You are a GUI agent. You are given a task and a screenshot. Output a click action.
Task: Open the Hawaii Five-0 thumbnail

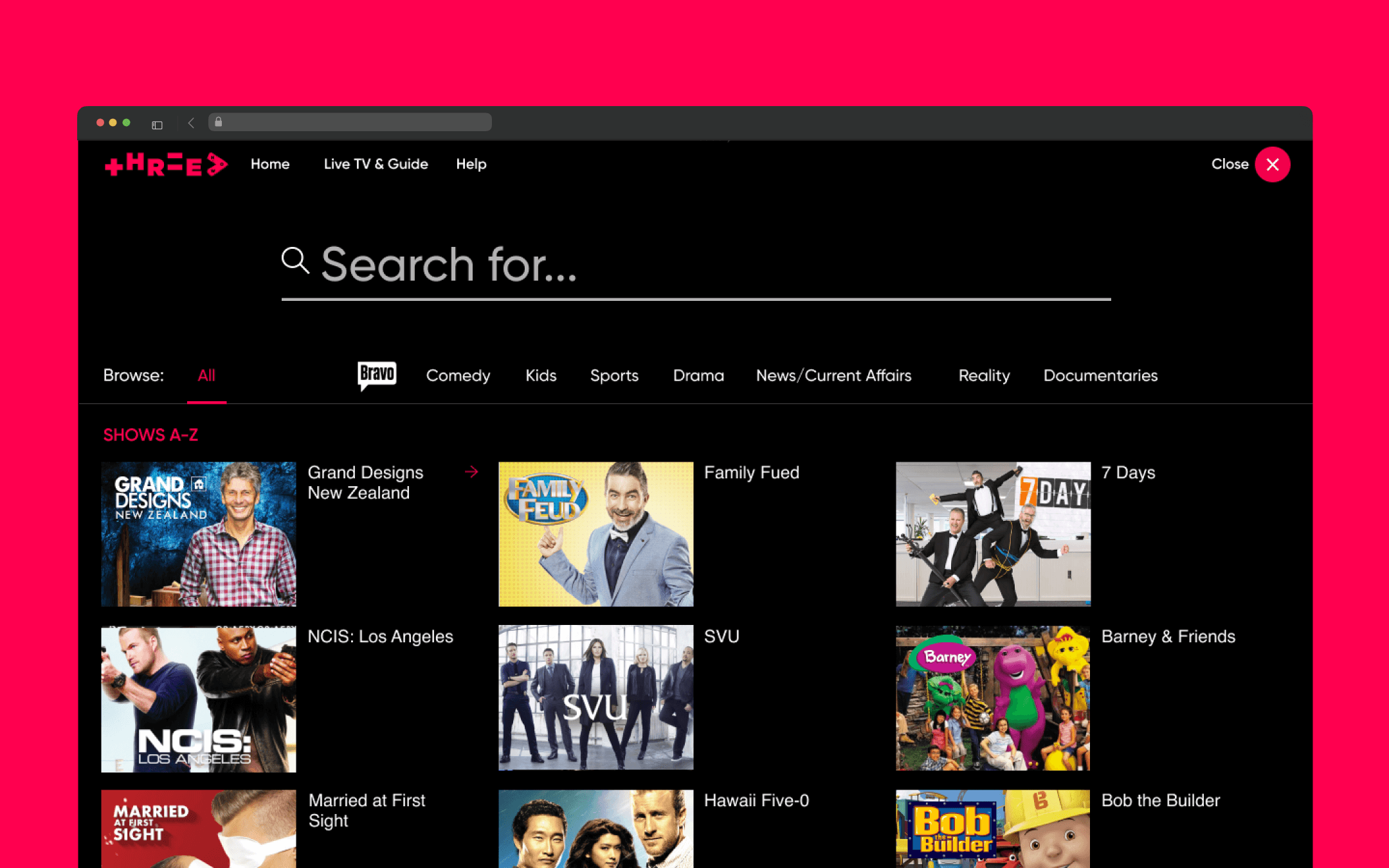[x=596, y=829]
